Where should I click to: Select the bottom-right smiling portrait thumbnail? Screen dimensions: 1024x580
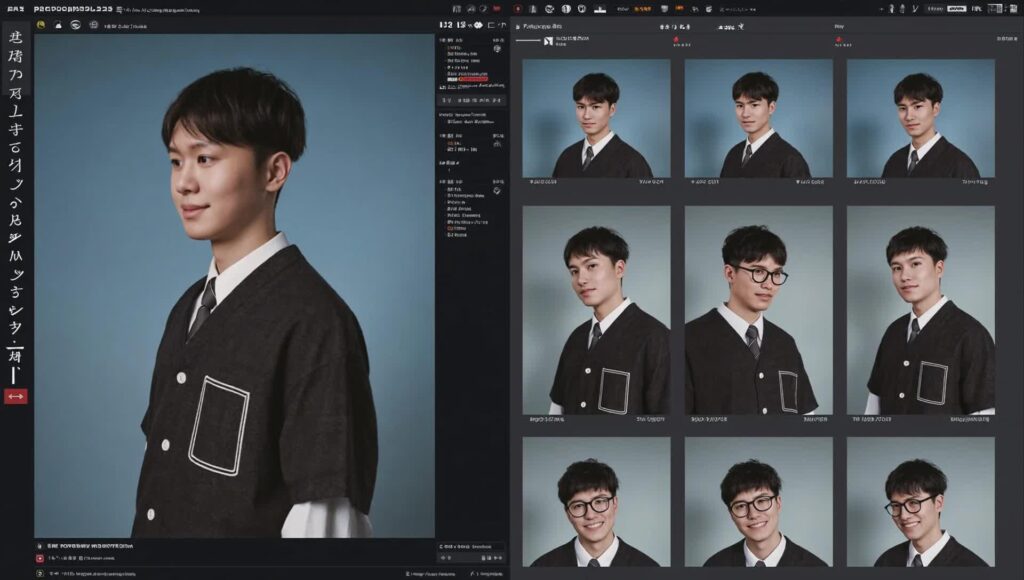click(921, 502)
